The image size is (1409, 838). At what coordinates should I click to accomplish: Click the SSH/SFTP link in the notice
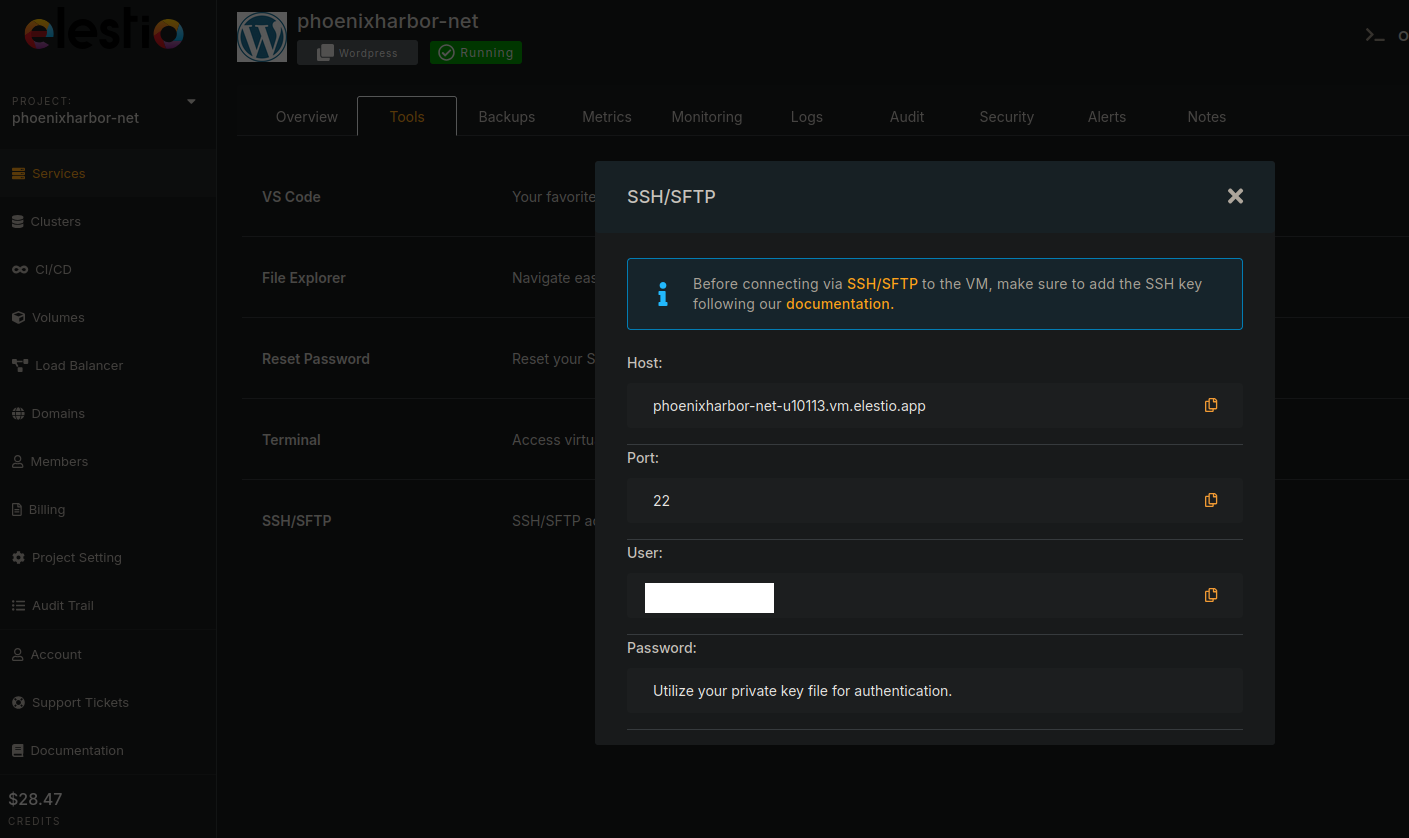(x=882, y=284)
